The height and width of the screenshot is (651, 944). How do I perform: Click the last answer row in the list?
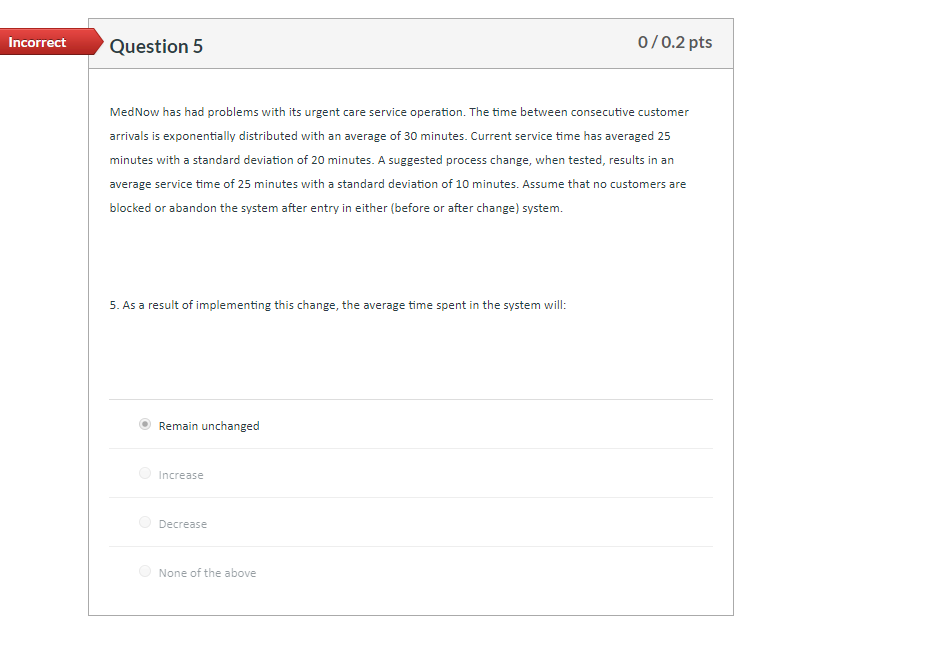coord(411,572)
